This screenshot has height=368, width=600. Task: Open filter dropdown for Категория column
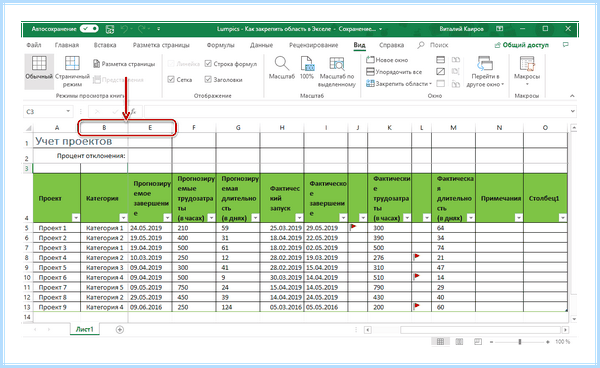point(123,218)
